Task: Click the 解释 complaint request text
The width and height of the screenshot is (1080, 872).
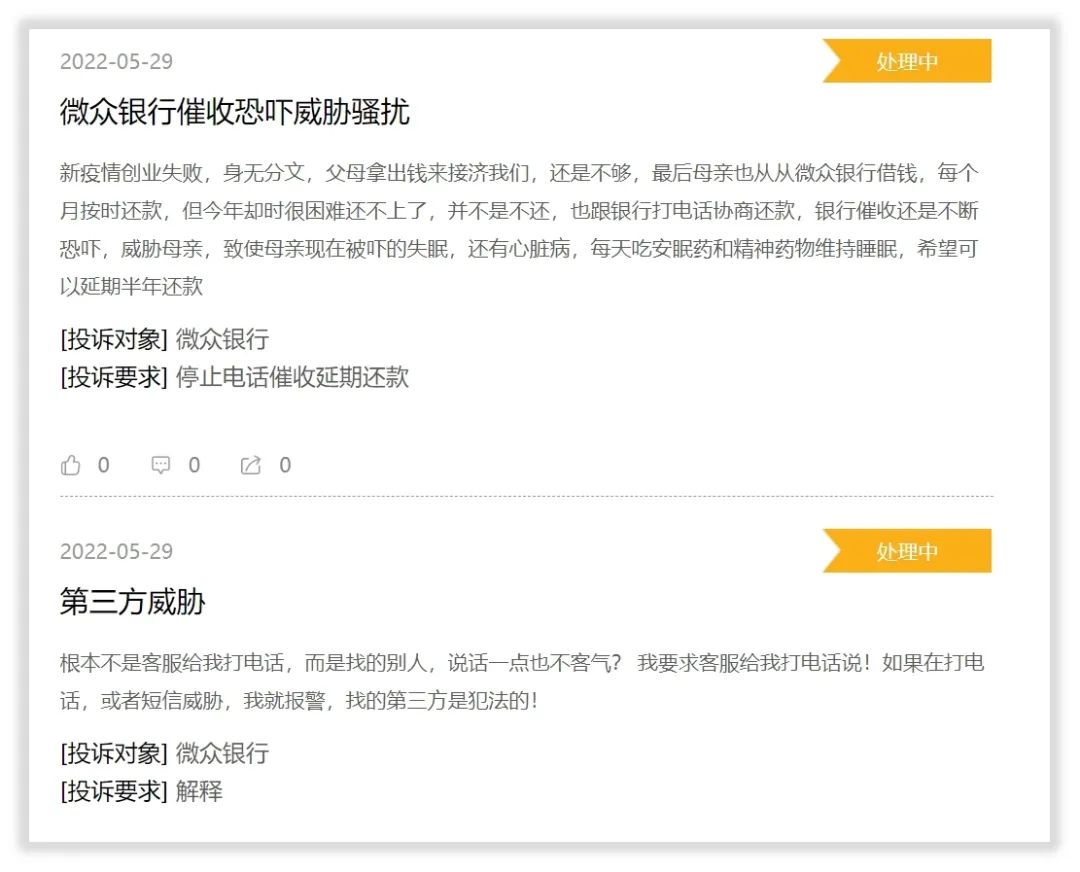Action: coord(199,791)
